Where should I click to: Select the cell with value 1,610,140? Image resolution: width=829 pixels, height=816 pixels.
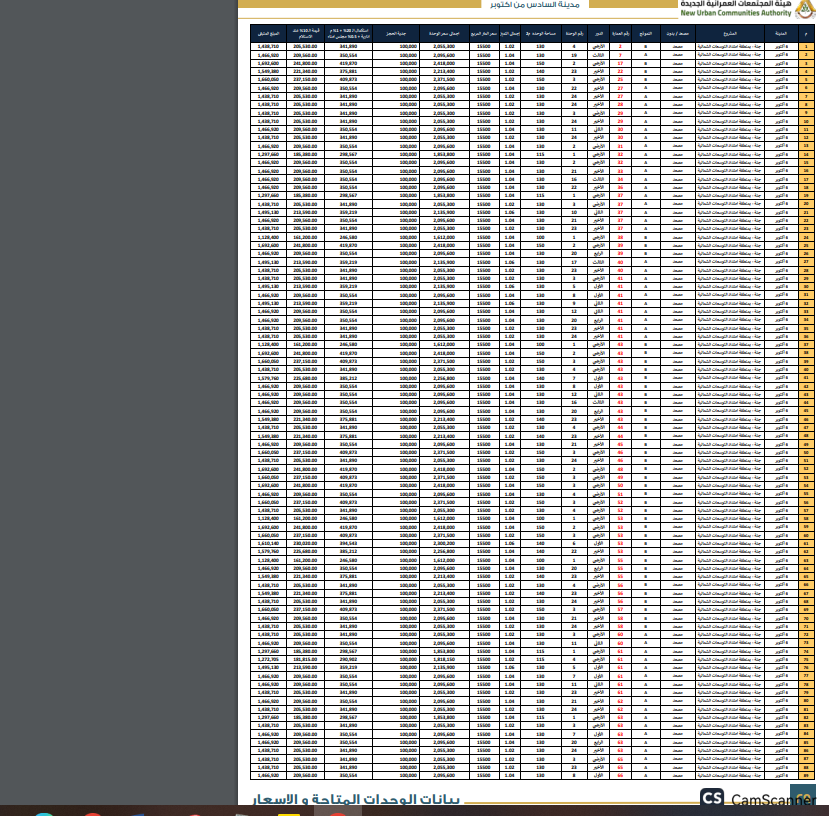point(268,543)
